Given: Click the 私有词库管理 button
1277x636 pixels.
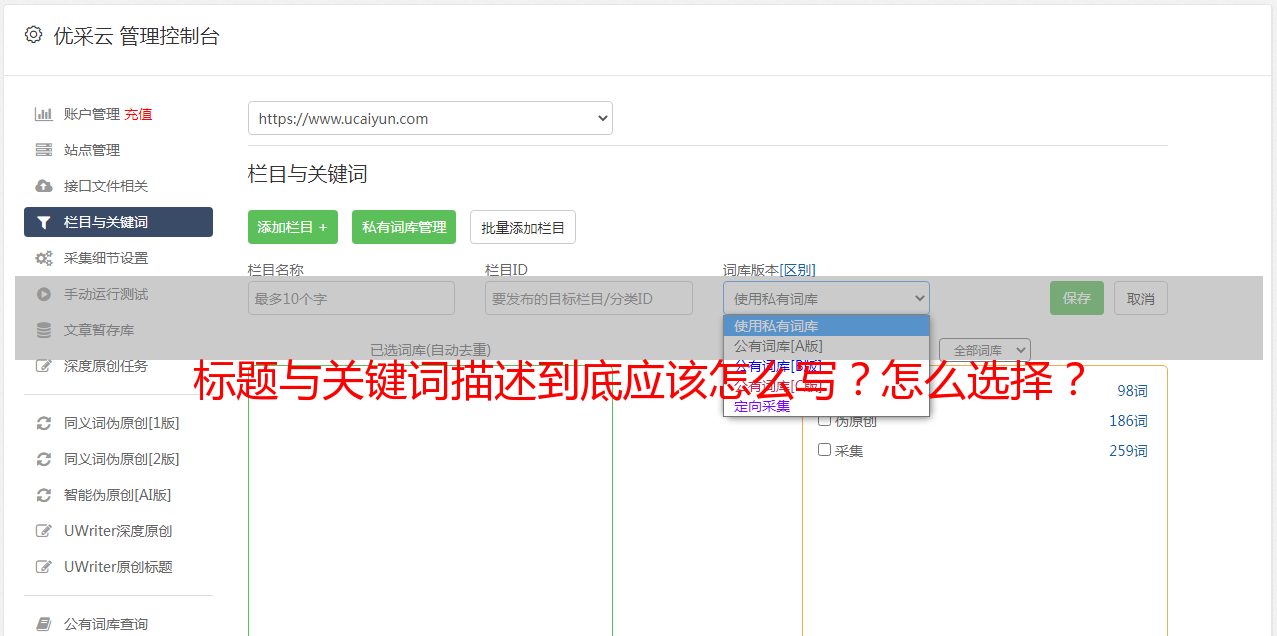Looking at the screenshot, I should pyautogui.click(x=404, y=227).
